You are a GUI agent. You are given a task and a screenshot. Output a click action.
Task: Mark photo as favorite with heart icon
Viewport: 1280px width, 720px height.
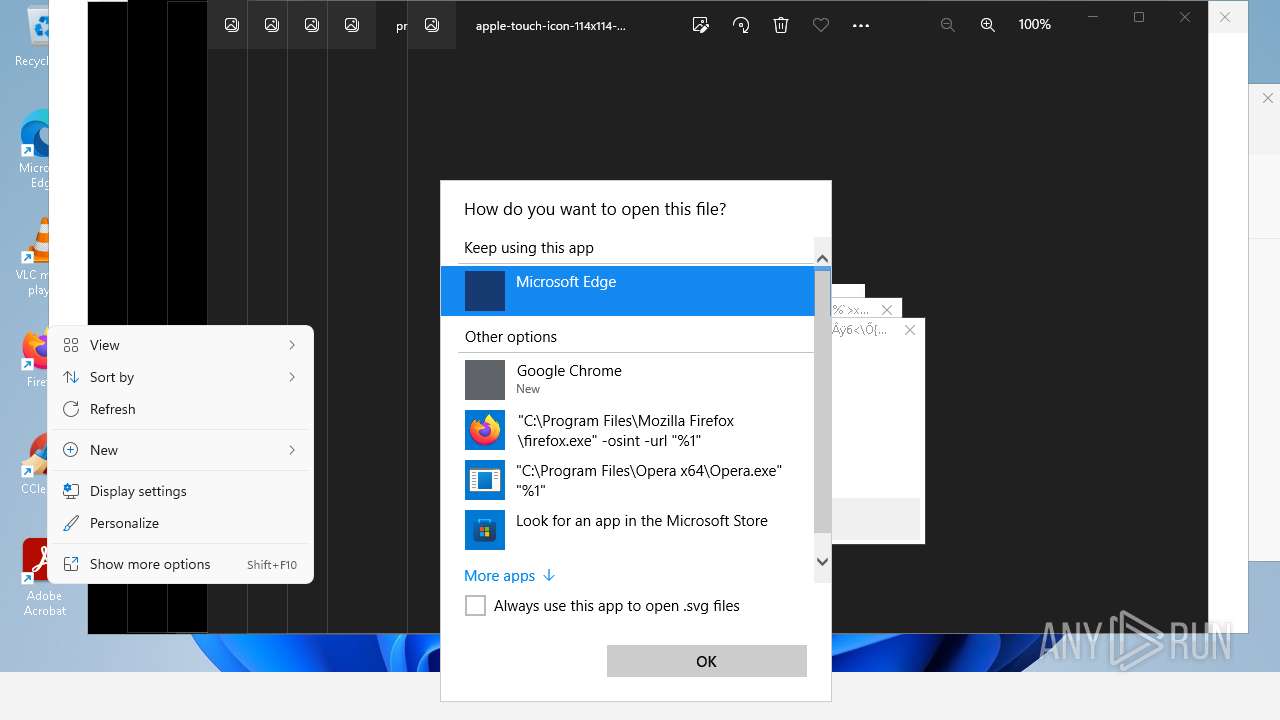821,25
